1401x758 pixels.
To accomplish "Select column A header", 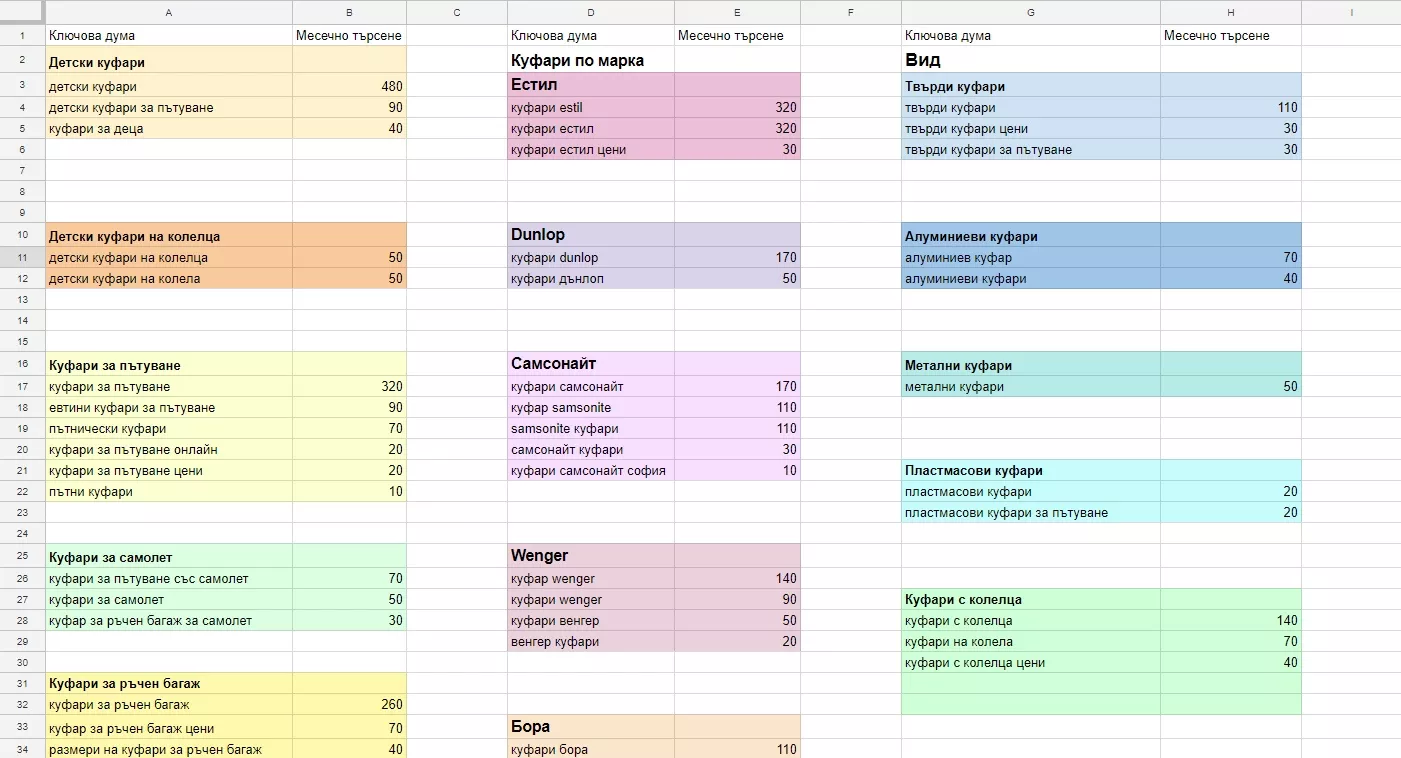I will coord(169,12).
